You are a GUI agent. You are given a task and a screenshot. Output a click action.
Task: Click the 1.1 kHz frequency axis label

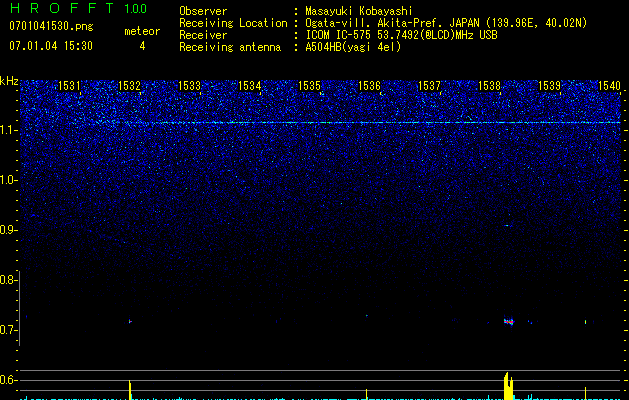[x=8, y=130]
